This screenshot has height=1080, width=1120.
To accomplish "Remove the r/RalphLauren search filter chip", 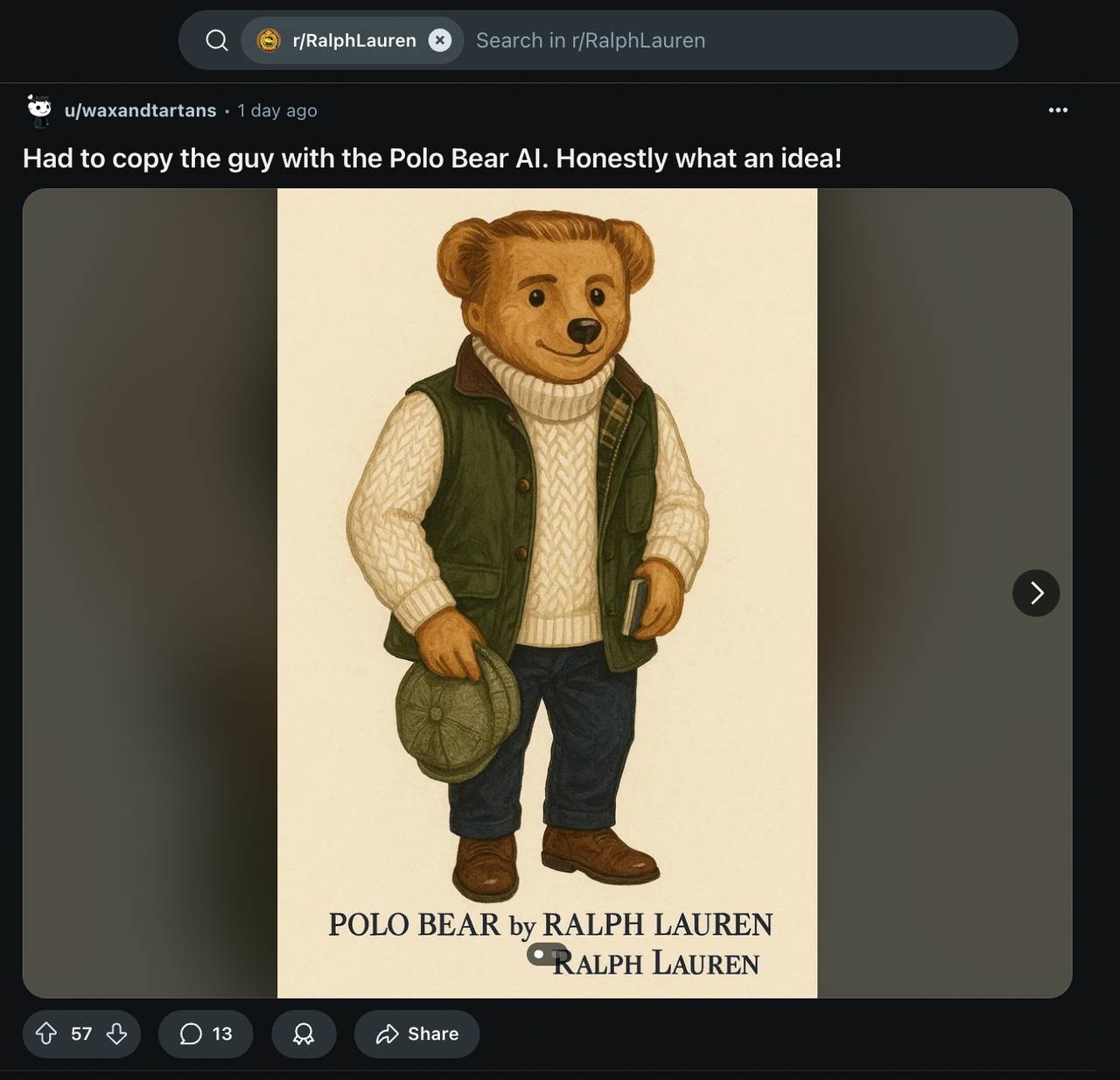I will click(440, 40).
